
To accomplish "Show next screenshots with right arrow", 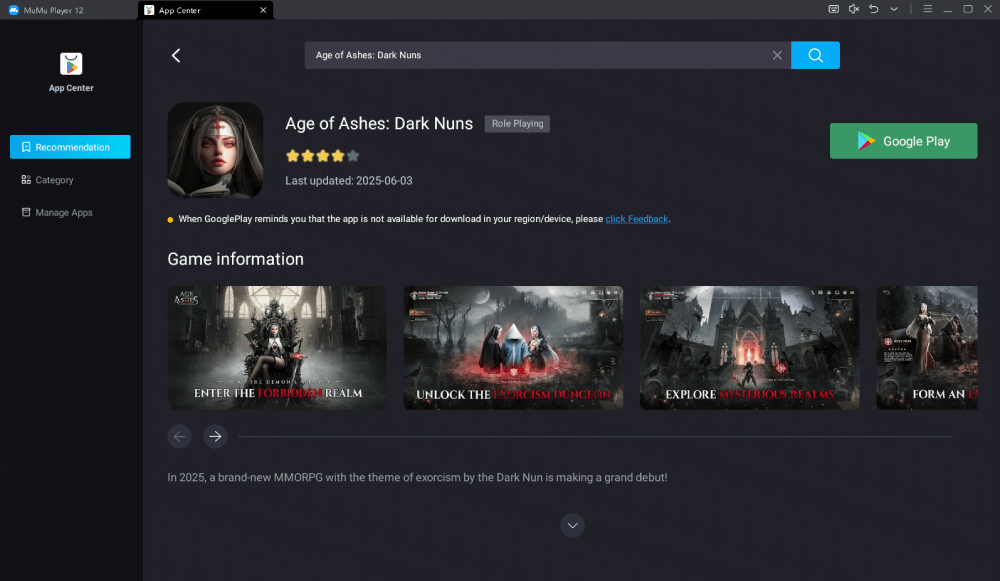I will coord(216,436).
